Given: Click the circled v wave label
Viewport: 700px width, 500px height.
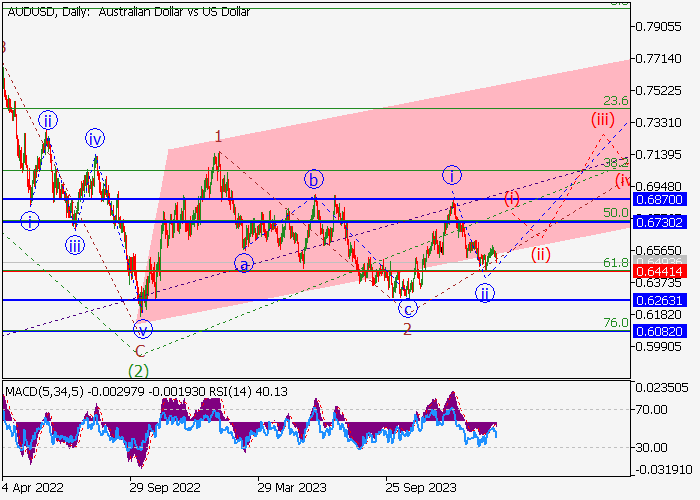Looking at the screenshot, I should coord(143,330).
